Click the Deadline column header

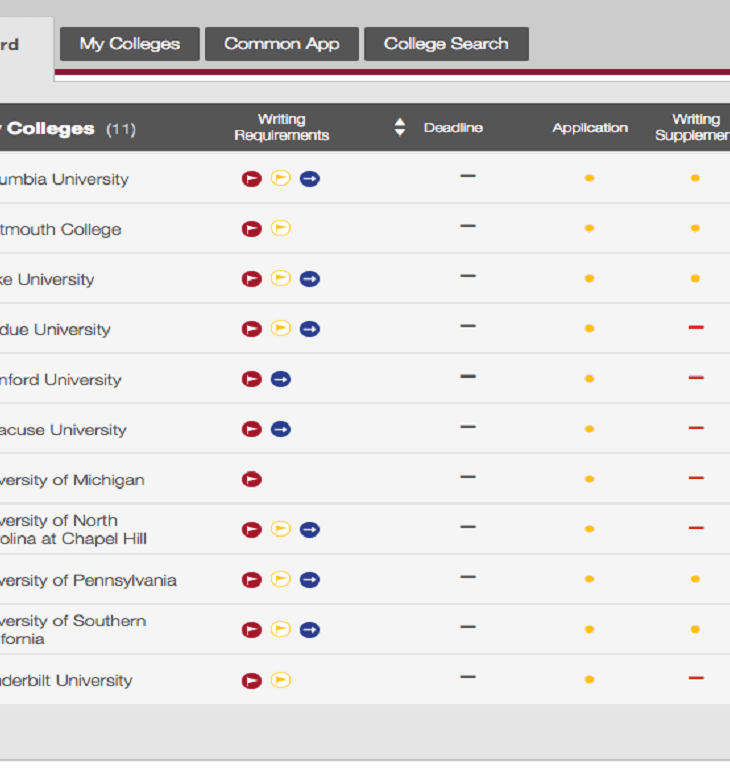tap(453, 128)
